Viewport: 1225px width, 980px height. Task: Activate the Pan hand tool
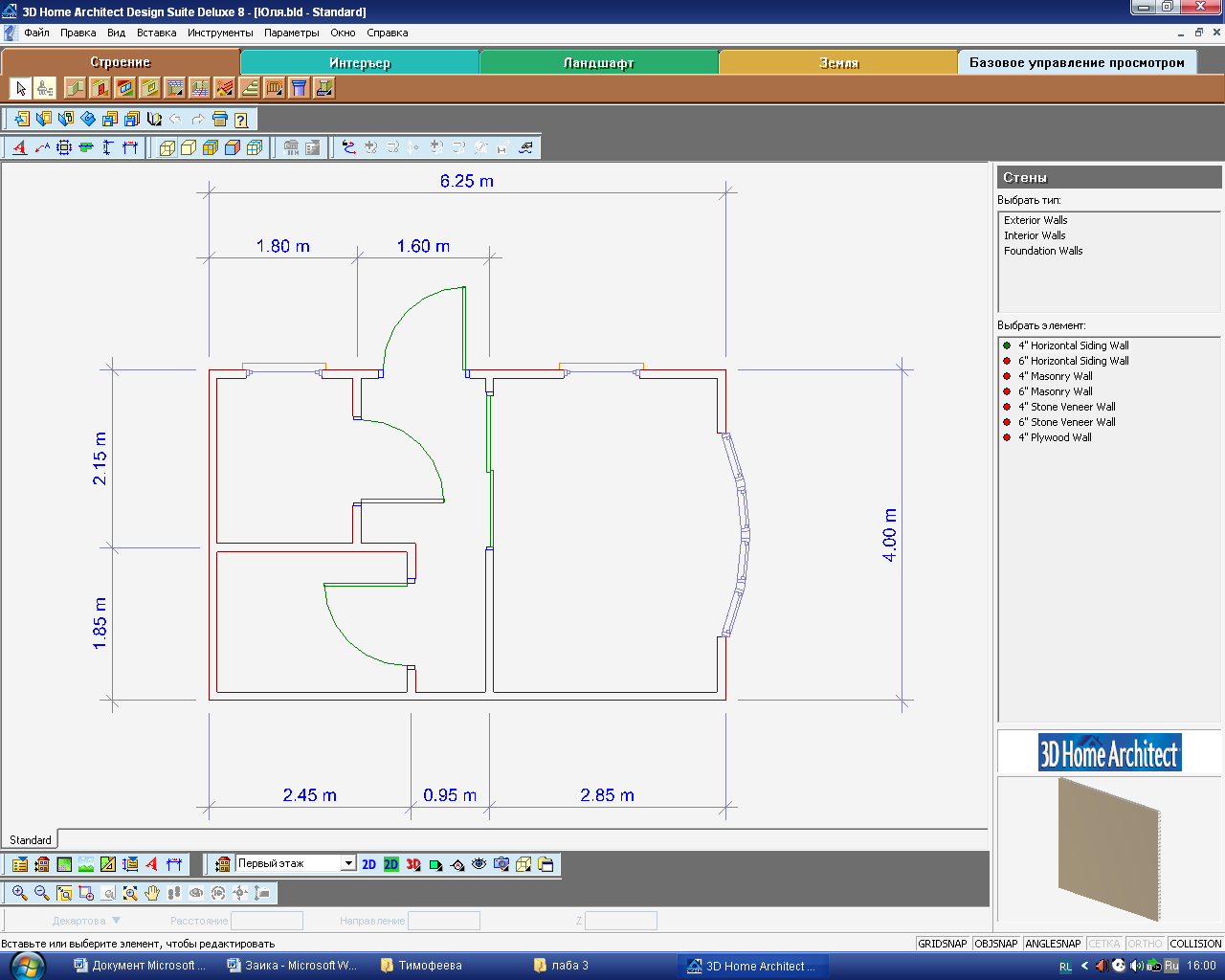[x=152, y=893]
